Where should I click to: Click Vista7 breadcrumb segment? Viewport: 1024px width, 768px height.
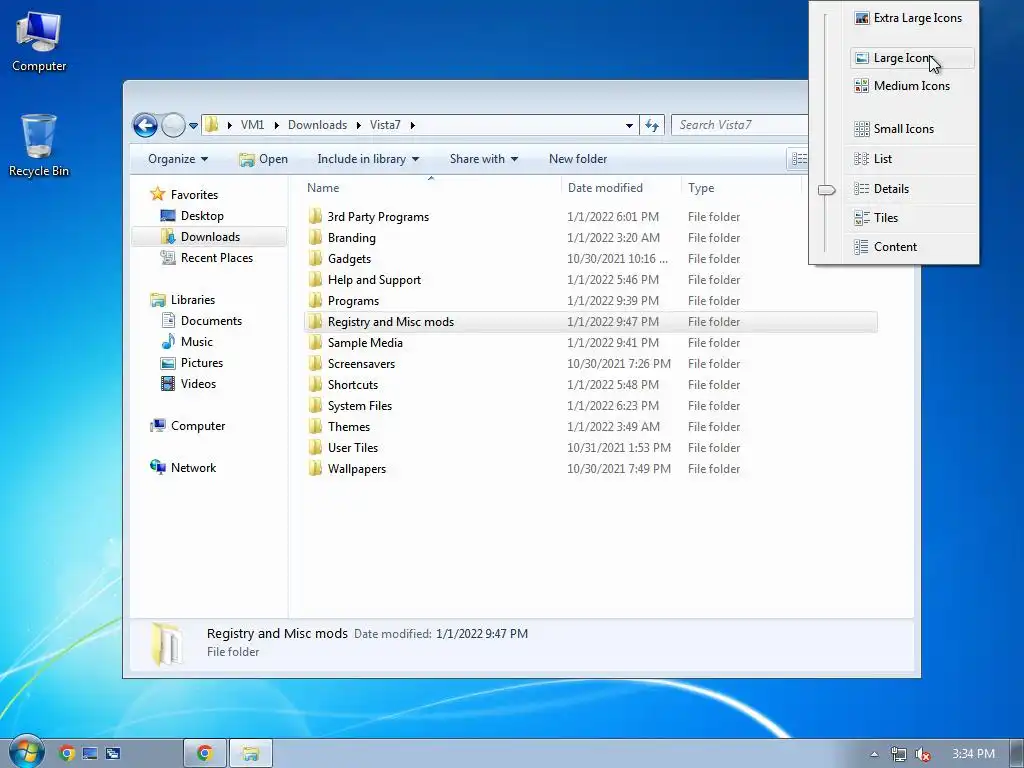pos(385,125)
